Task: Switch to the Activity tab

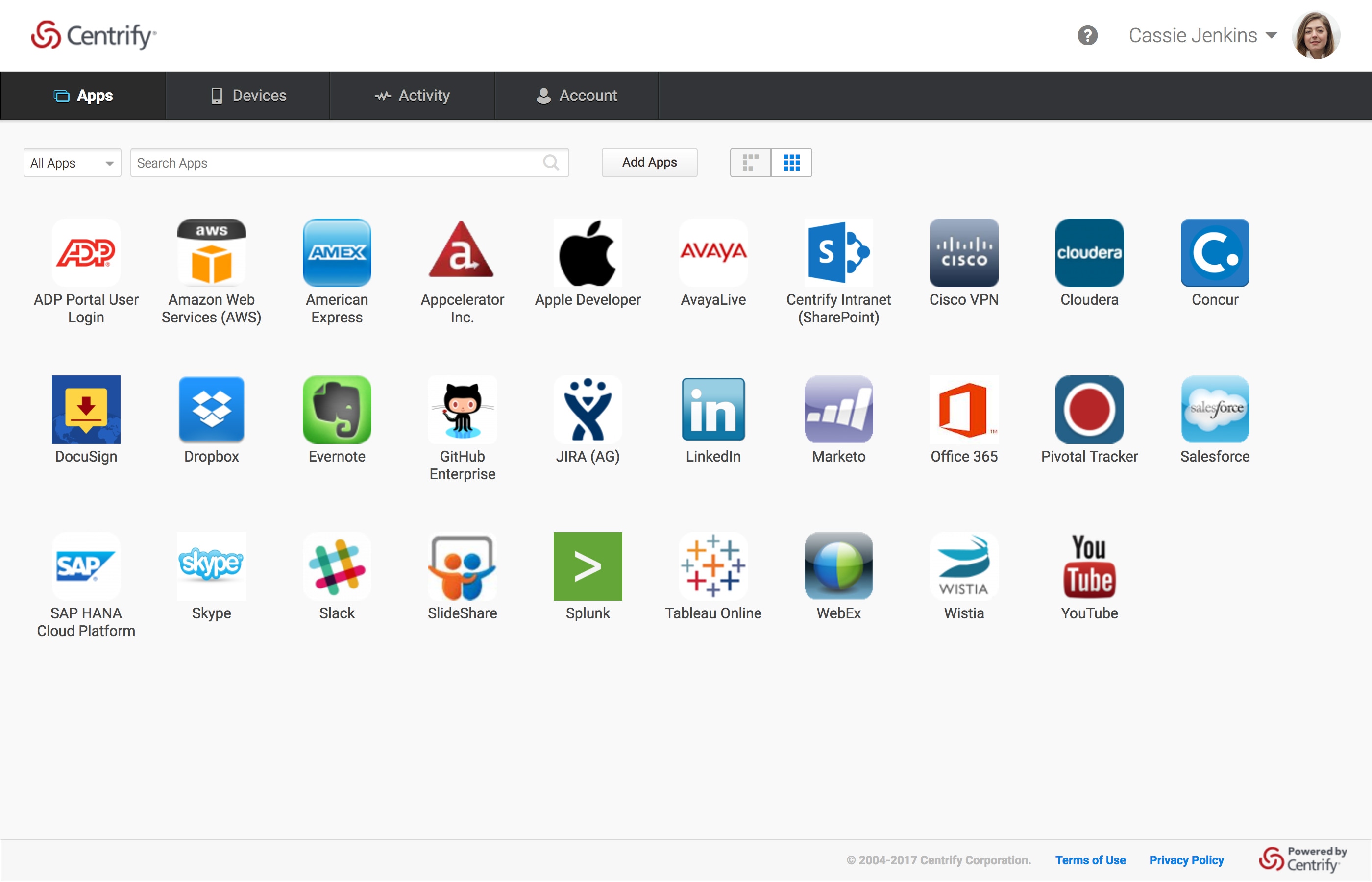Action: tap(412, 96)
